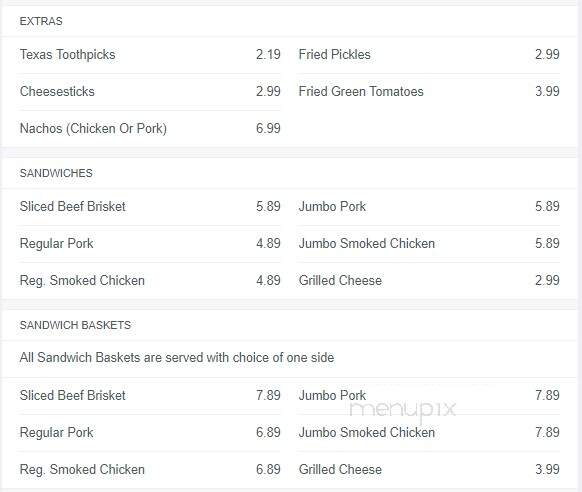
Task: Click Jumbo Pork sandwich at 5.89
Action: [x=429, y=207]
